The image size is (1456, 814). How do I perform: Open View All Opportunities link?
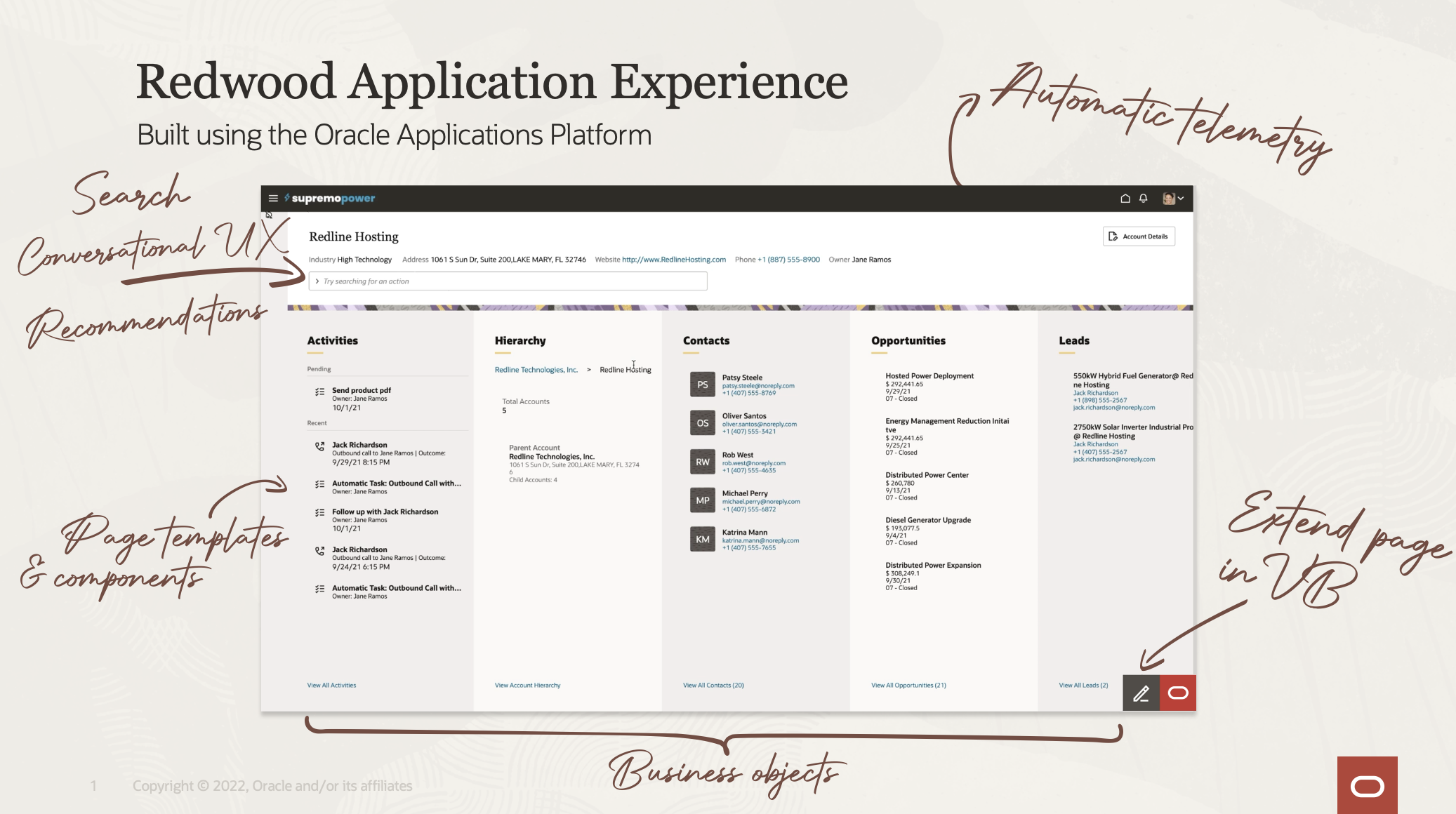point(907,685)
